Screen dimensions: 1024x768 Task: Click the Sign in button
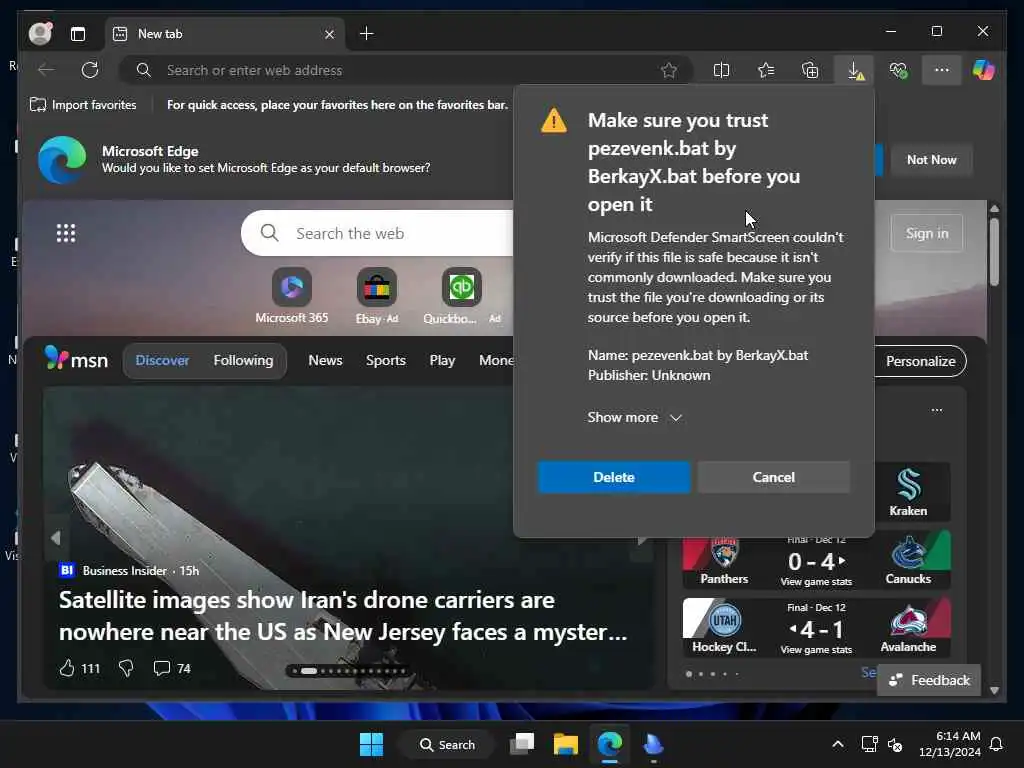(926, 233)
